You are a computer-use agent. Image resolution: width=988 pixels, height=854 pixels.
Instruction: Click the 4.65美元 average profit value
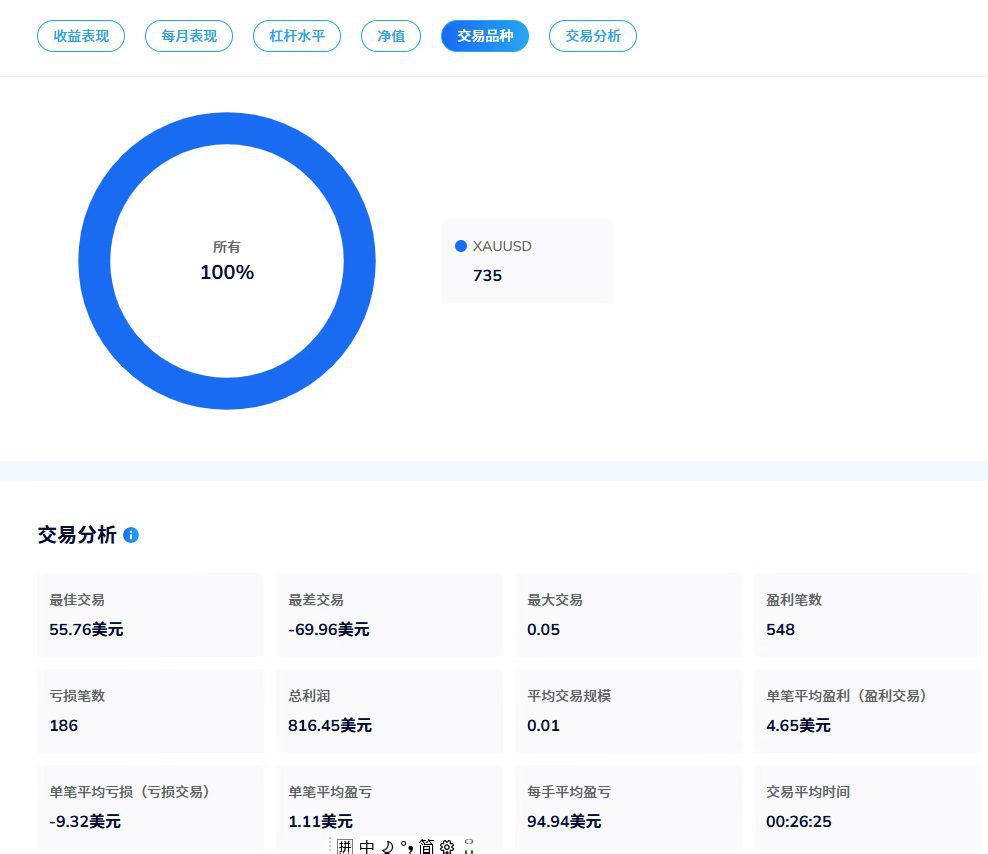click(798, 725)
